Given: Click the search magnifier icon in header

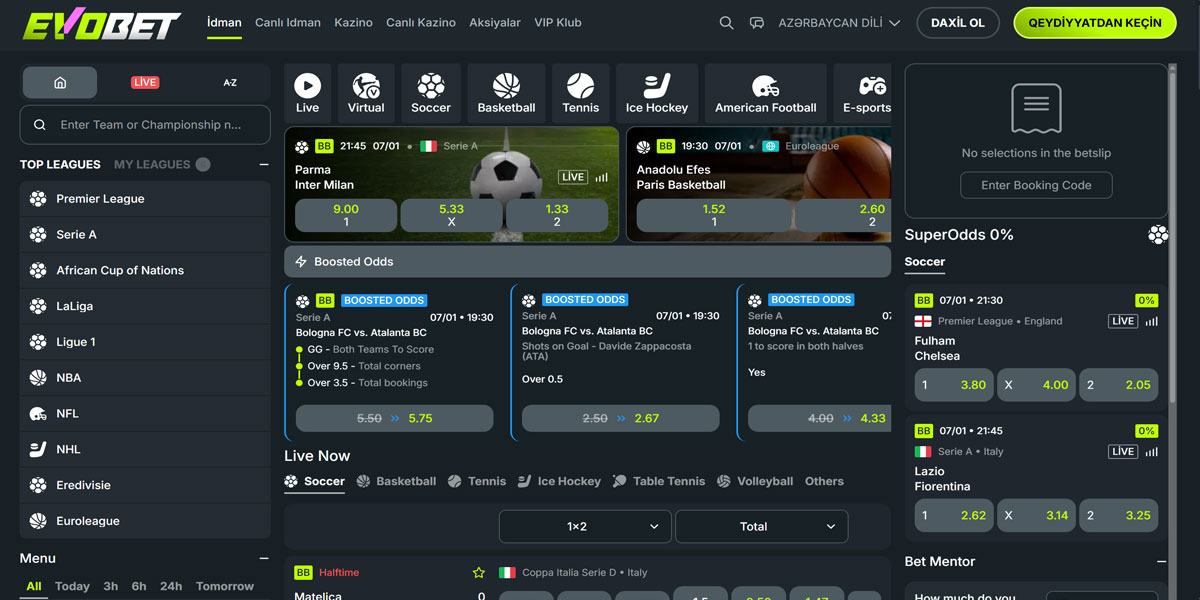Looking at the screenshot, I should pyautogui.click(x=727, y=23).
